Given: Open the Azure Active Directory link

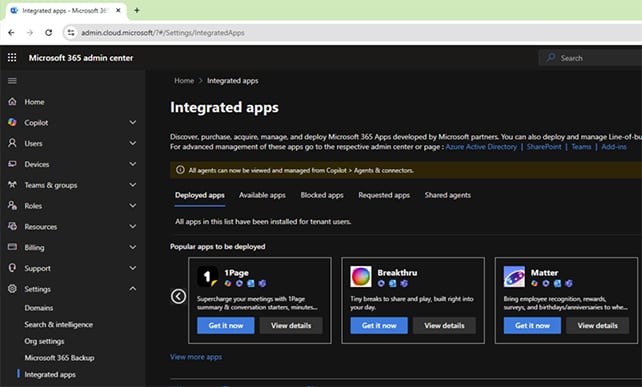Looking at the screenshot, I should tap(481, 147).
